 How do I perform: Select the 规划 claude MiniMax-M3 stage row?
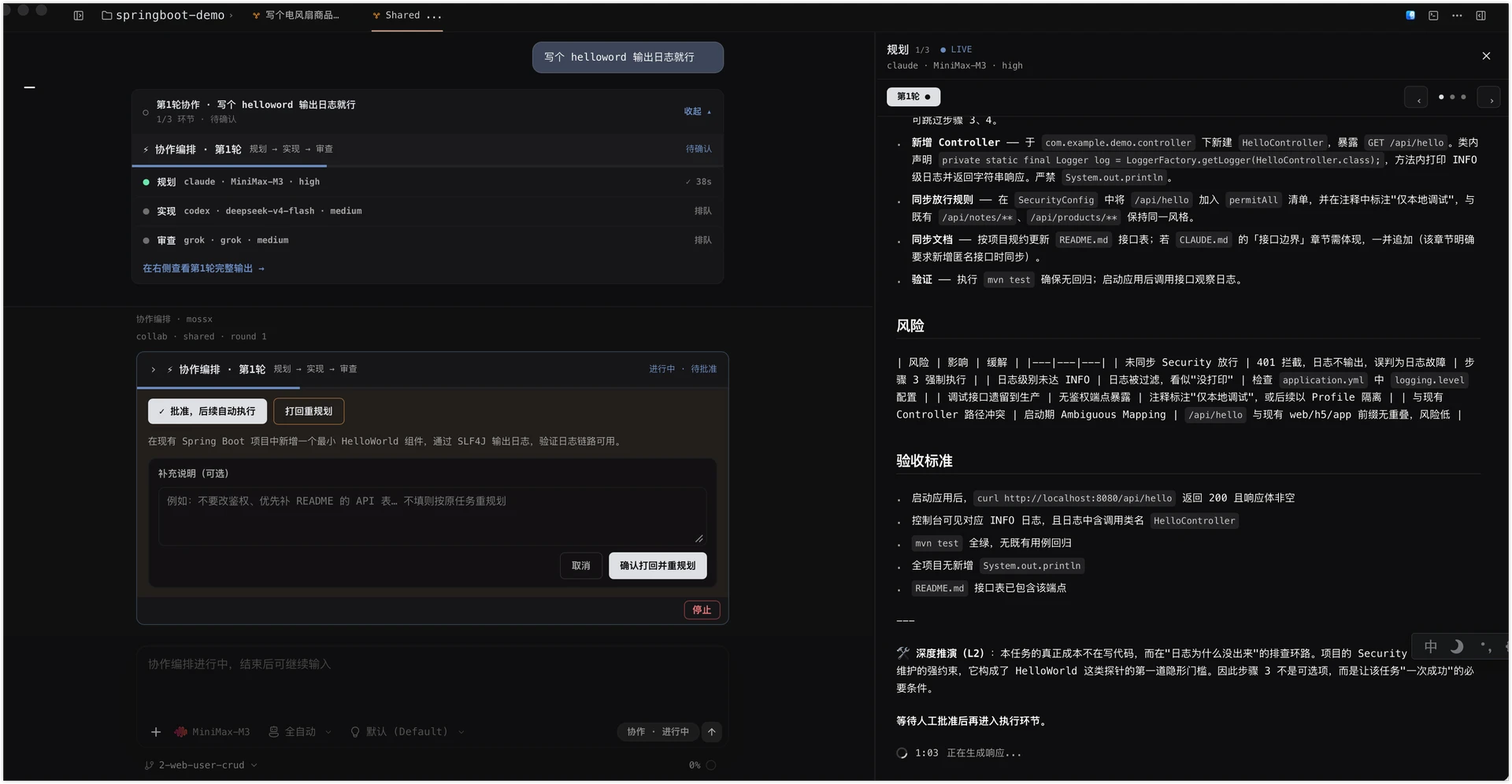[428, 182]
